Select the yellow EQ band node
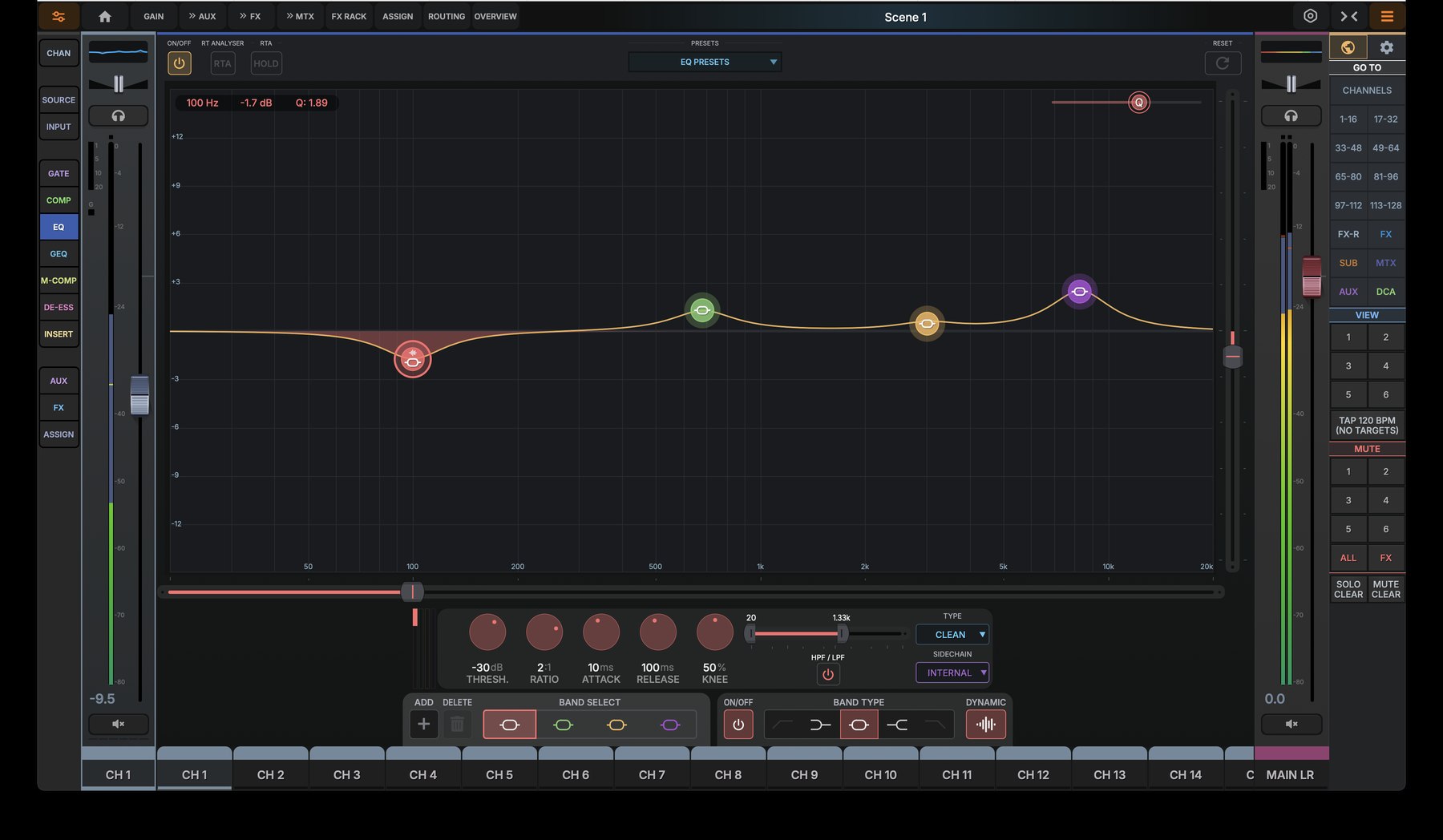 (927, 324)
